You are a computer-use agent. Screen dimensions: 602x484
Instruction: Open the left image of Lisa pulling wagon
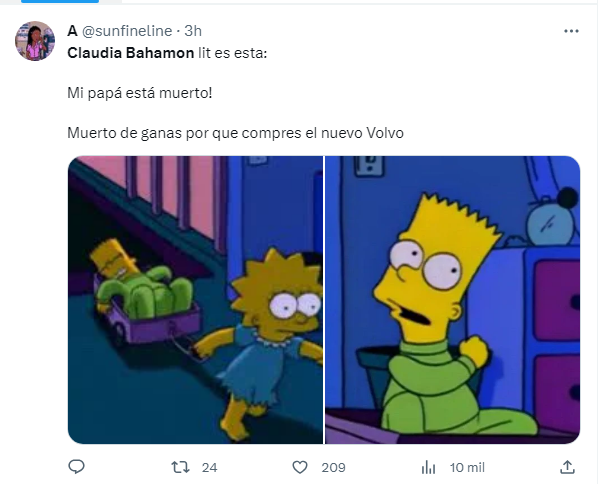tap(195, 300)
